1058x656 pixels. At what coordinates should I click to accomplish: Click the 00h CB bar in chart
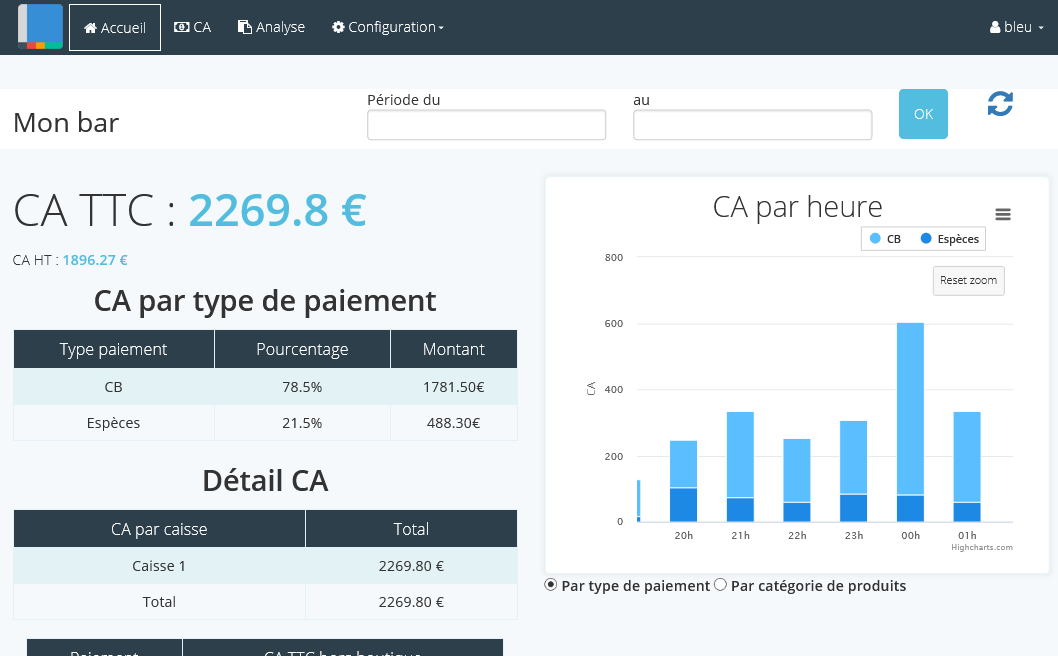coord(910,408)
